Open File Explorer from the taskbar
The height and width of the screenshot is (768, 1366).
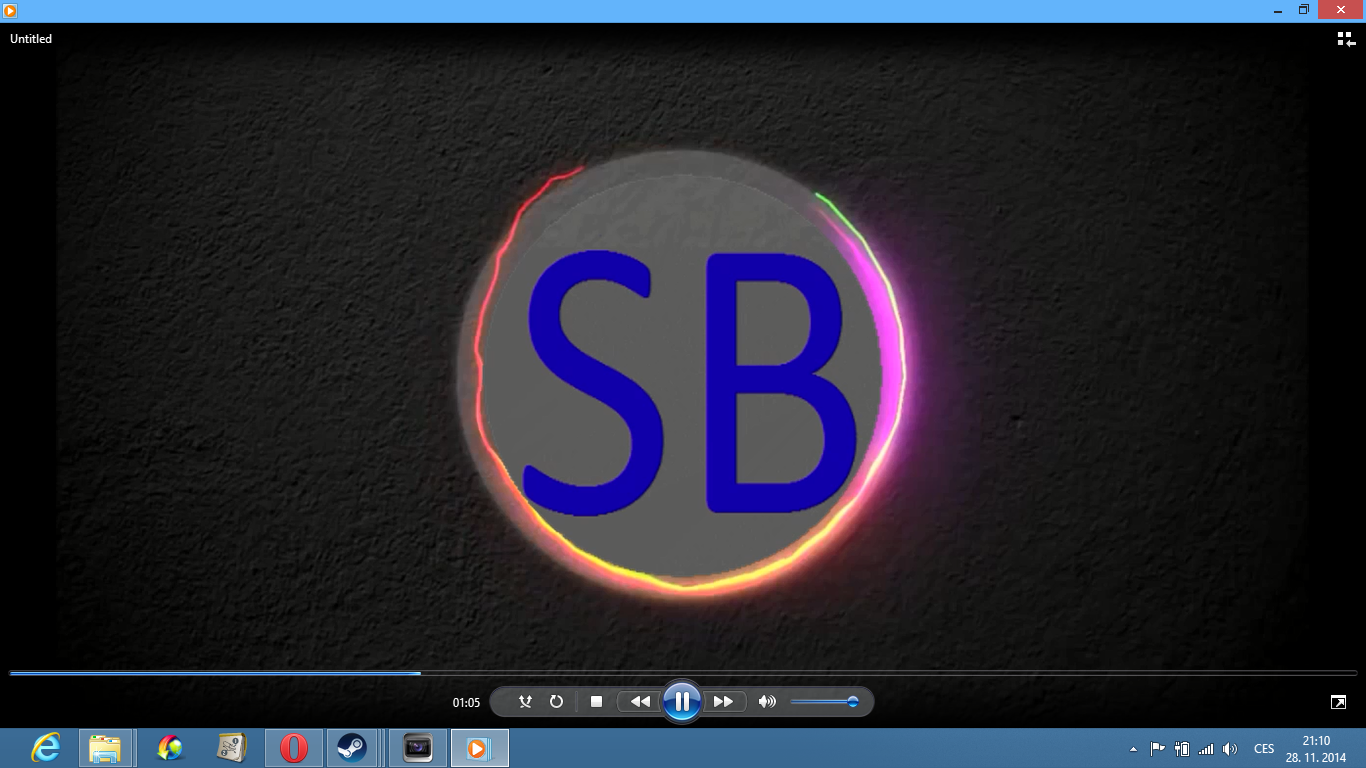click(105, 748)
